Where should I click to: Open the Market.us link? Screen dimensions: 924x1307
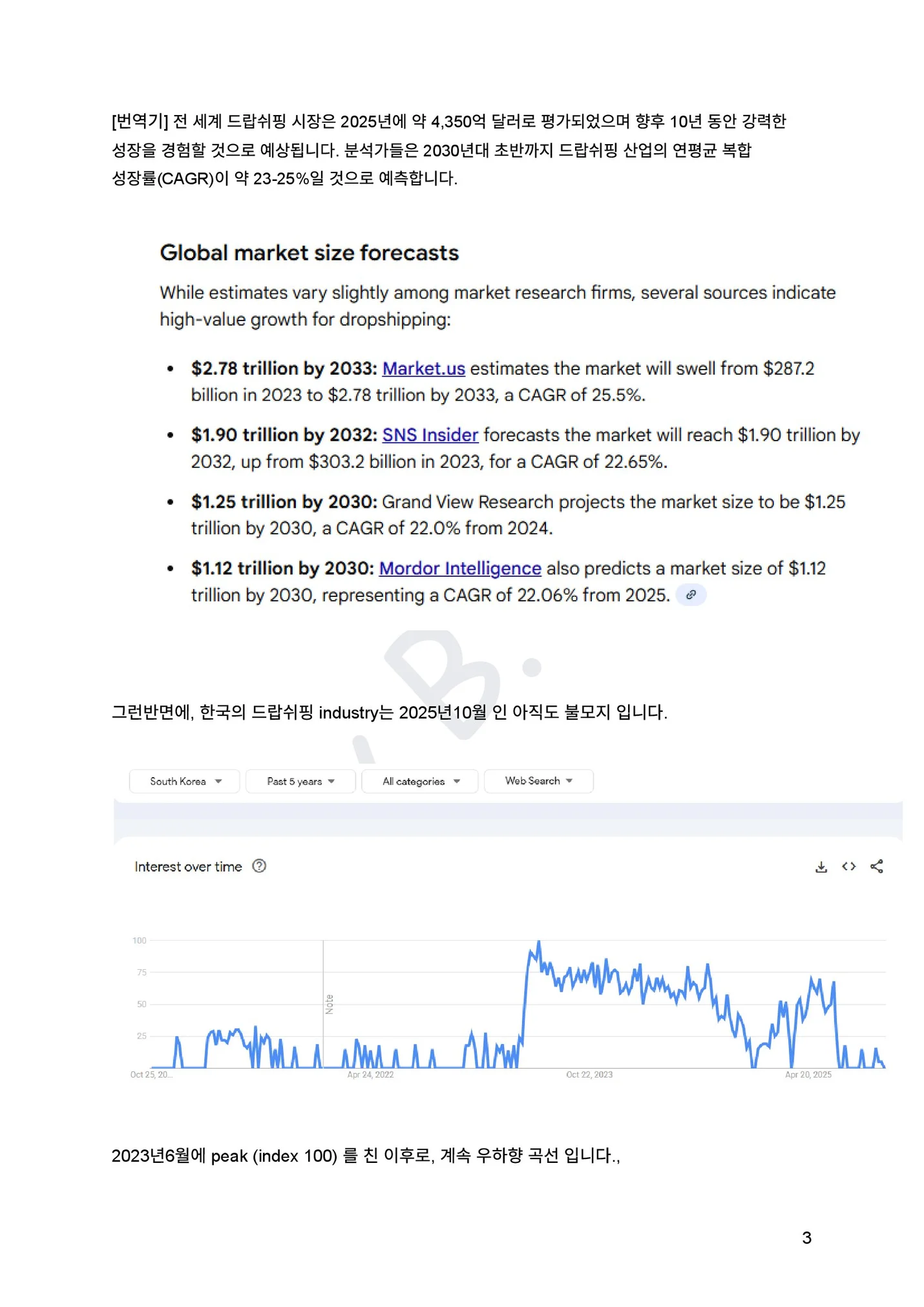click(x=423, y=368)
